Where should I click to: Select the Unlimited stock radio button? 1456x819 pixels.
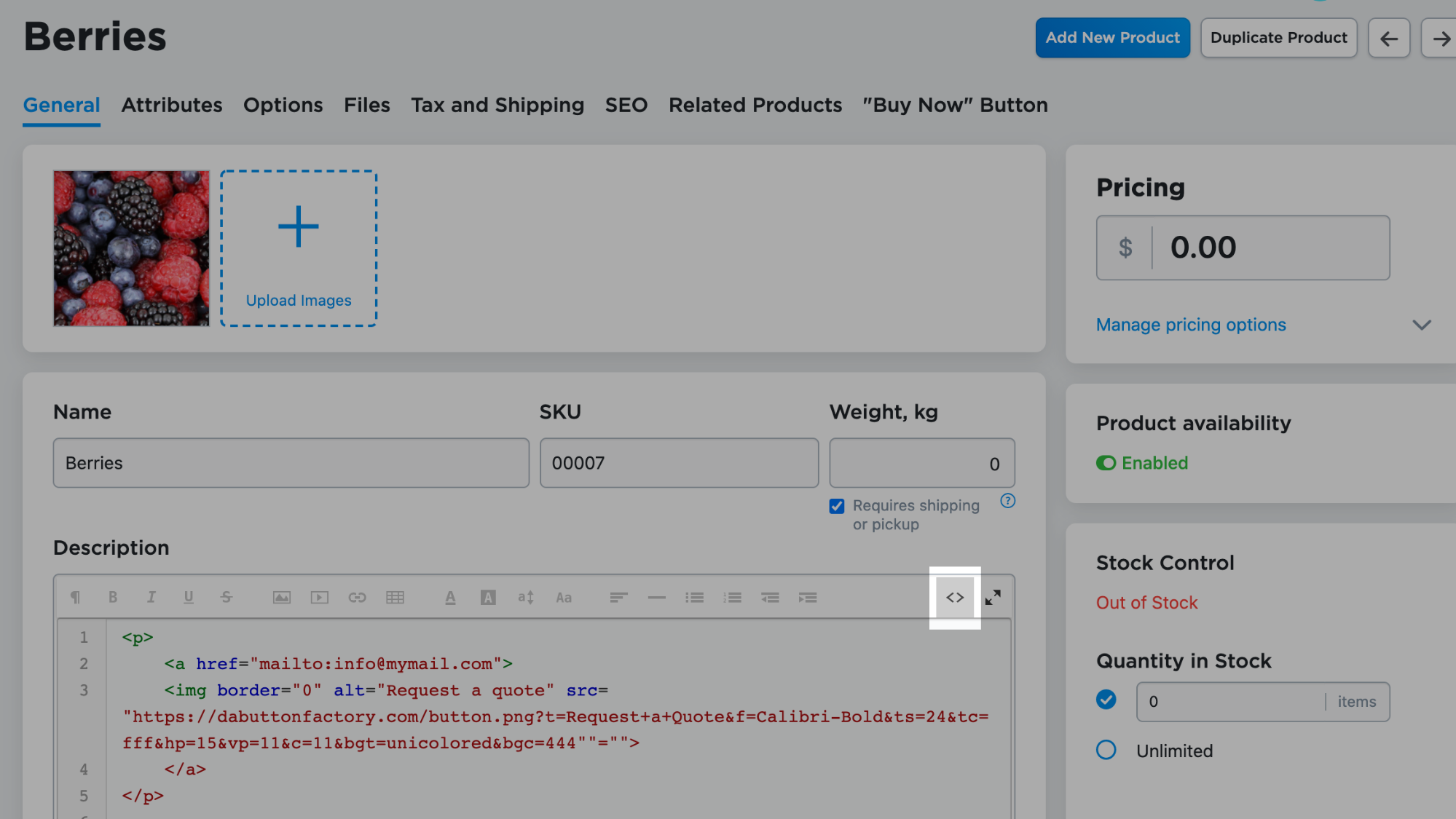pos(1106,750)
